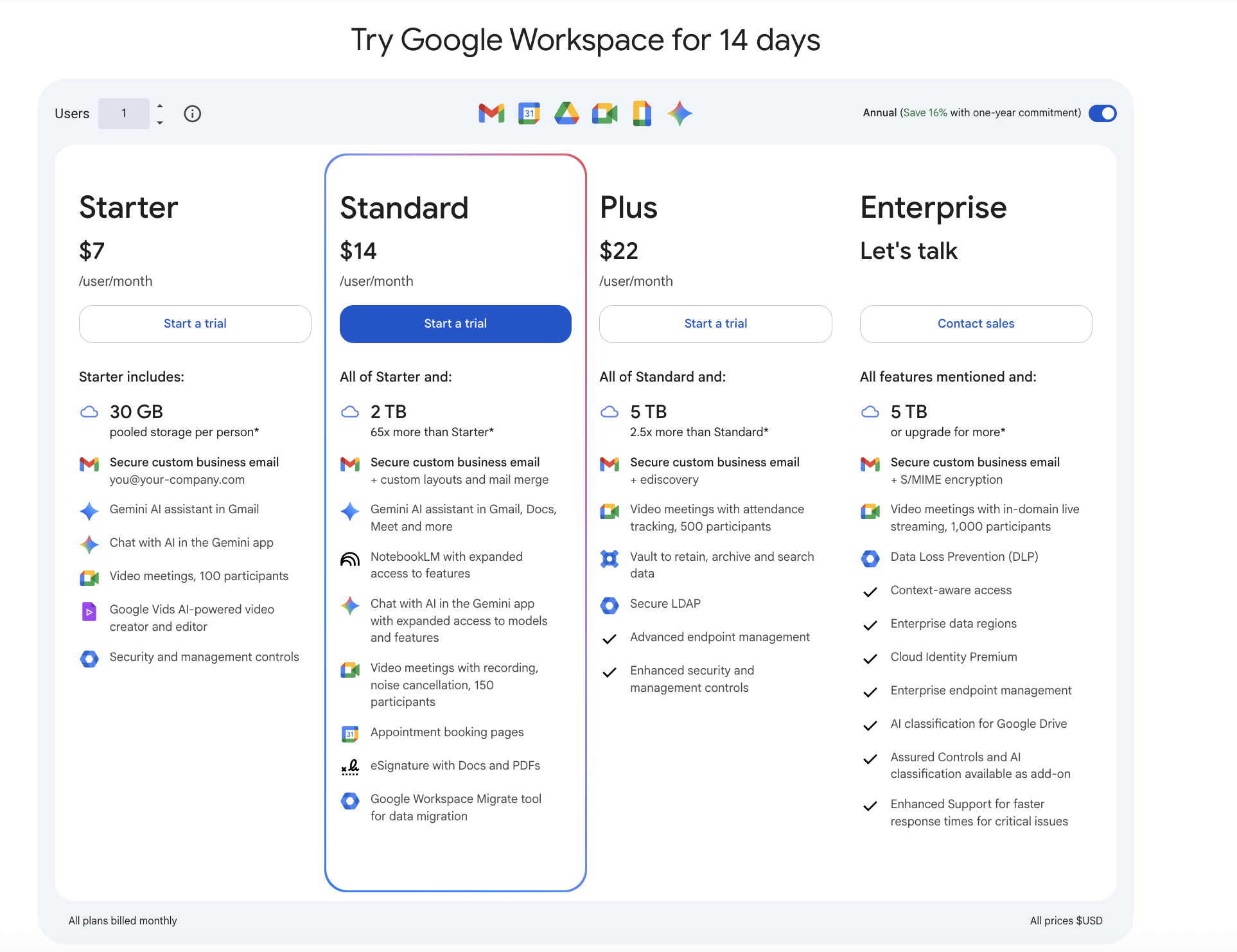This screenshot has width=1237, height=952.
Task: Click the Google Drive icon
Action: tap(566, 113)
